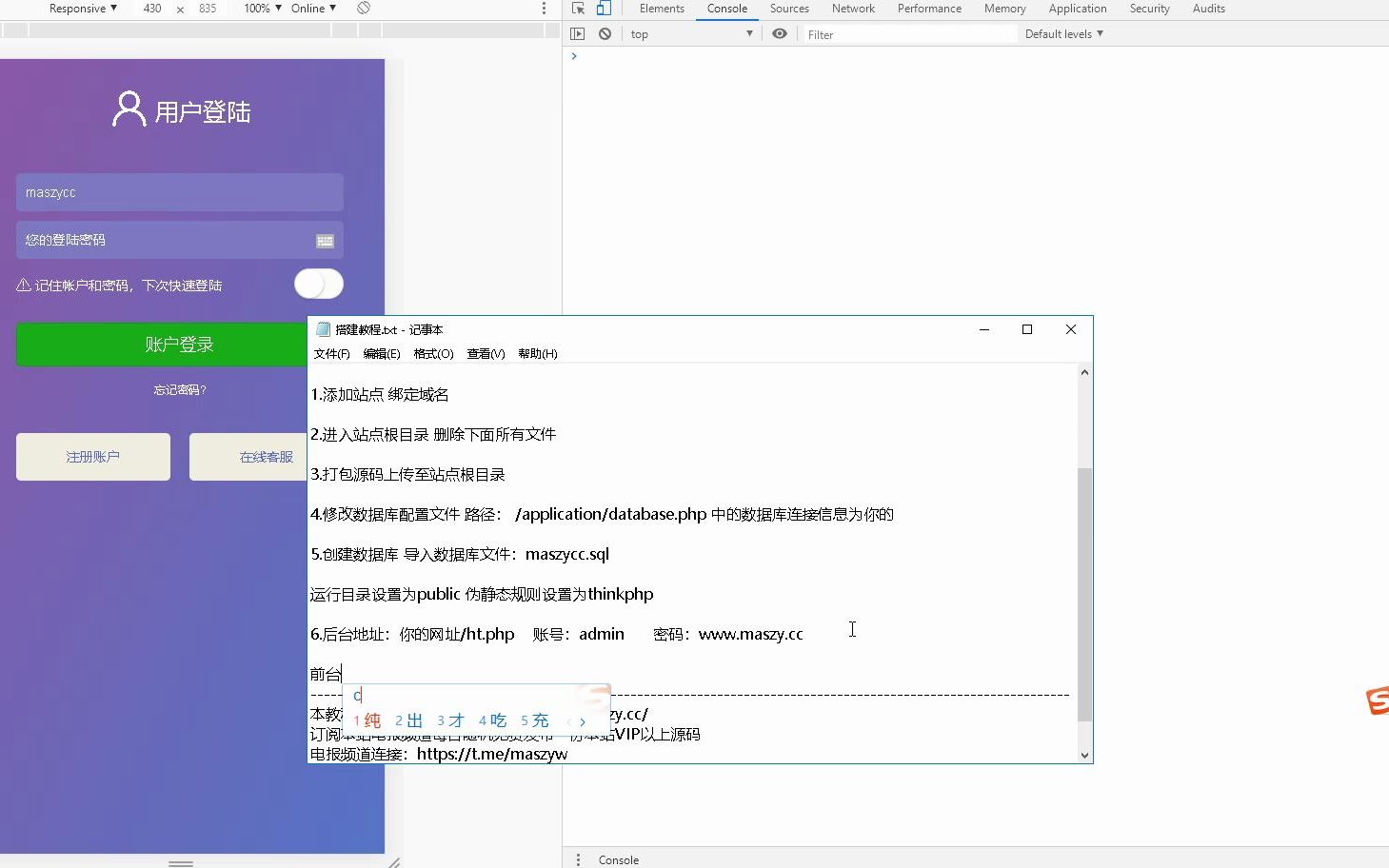
Task: Minimize the Notepad window
Action: (x=984, y=329)
